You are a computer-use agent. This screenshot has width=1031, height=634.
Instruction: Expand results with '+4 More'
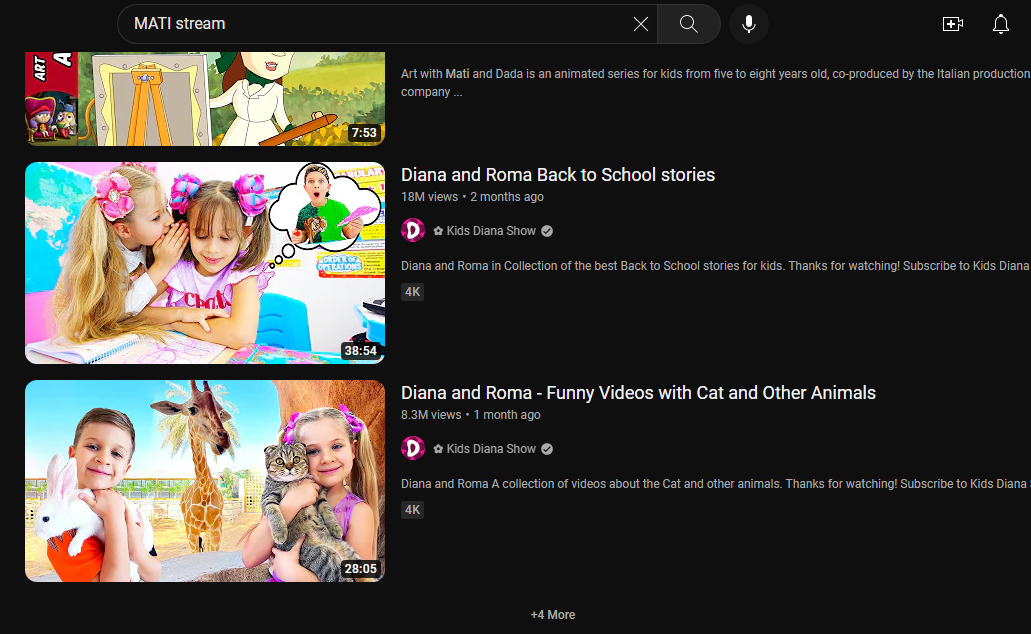(553, 615)
